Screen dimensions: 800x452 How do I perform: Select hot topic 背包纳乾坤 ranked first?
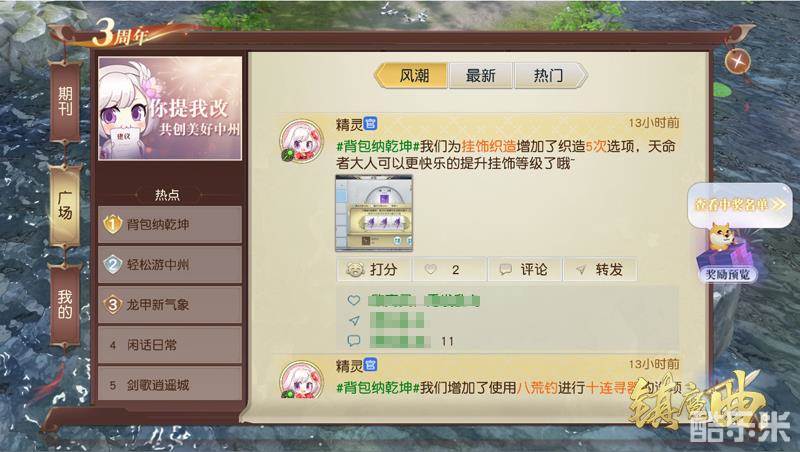(169, 224)
